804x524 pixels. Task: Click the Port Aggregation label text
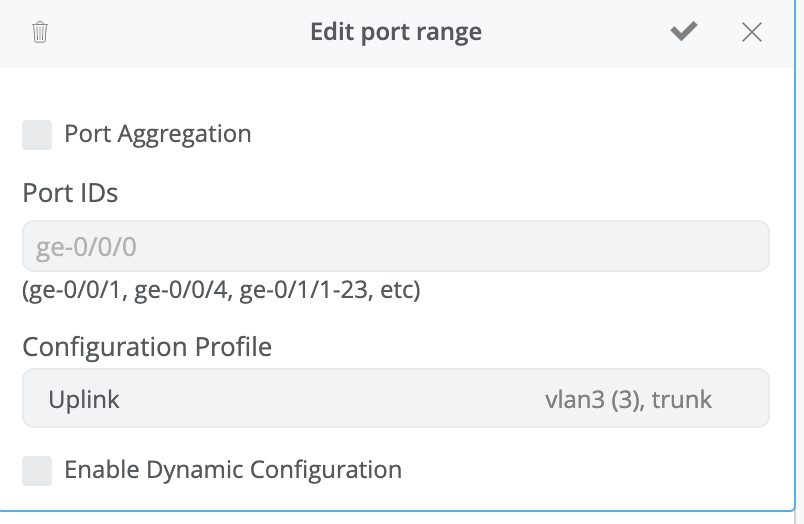(157, 134)
